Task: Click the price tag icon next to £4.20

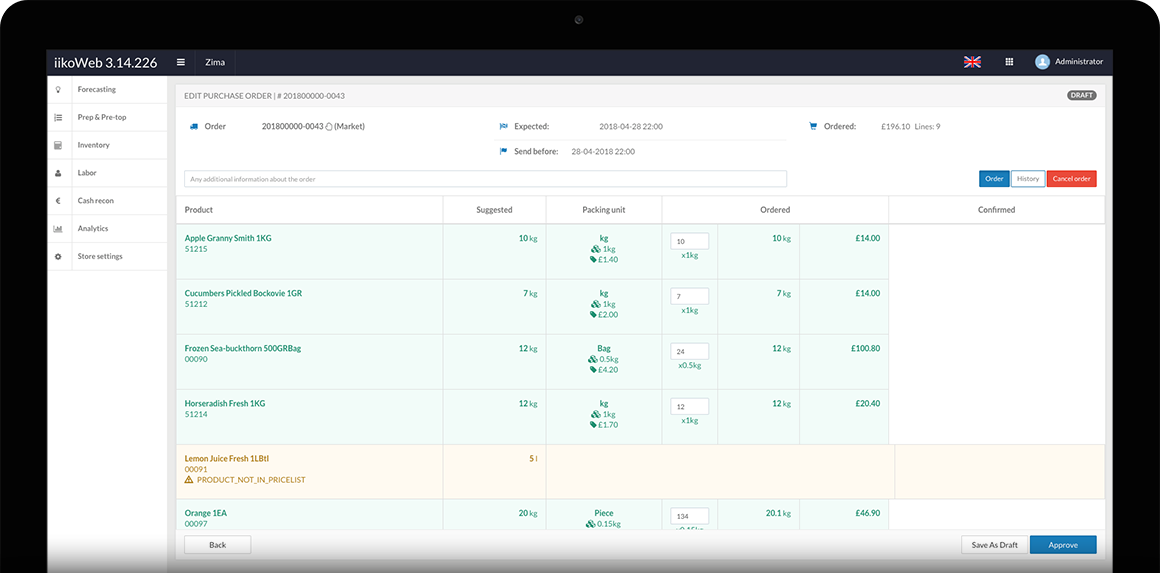Action: coord(593,370)
